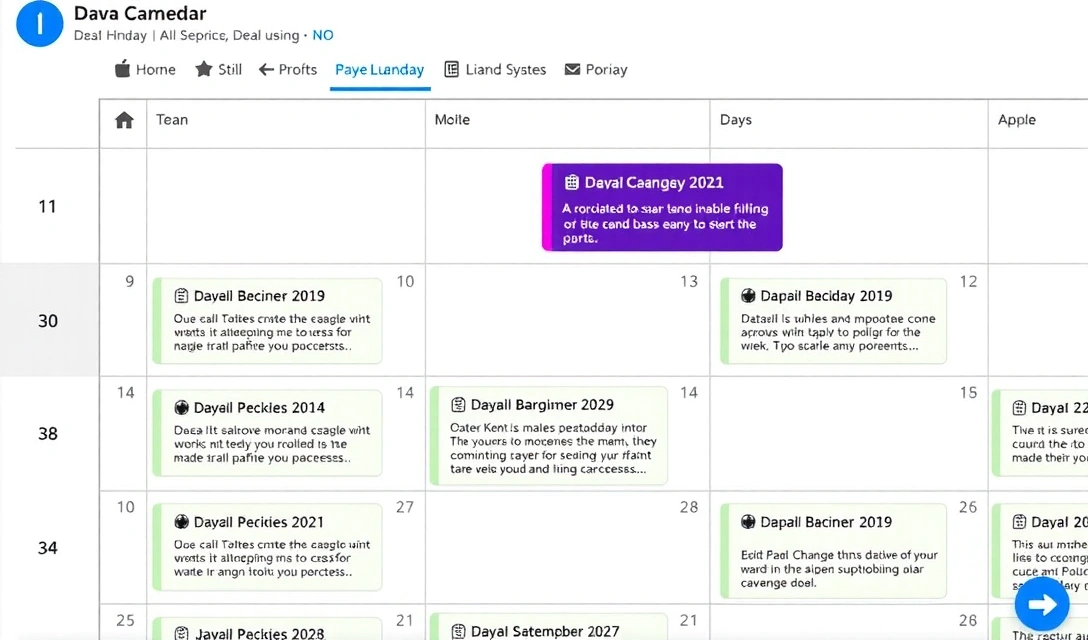The height and width of the screenshot is (640, 1088).
Task: Click the Home briefcase icon in the navigation
Action: click(x=120, y=69)
